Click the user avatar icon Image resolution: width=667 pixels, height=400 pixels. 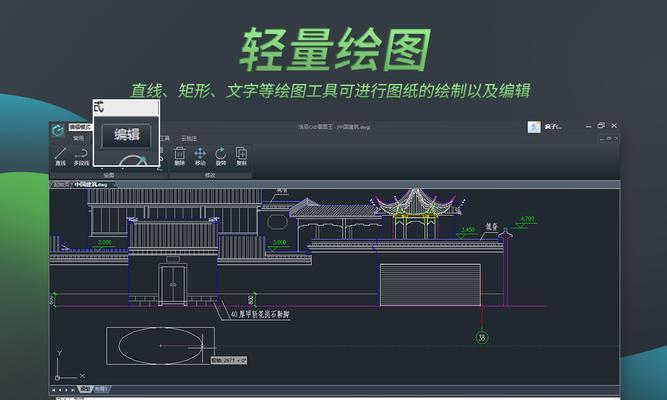534,126
